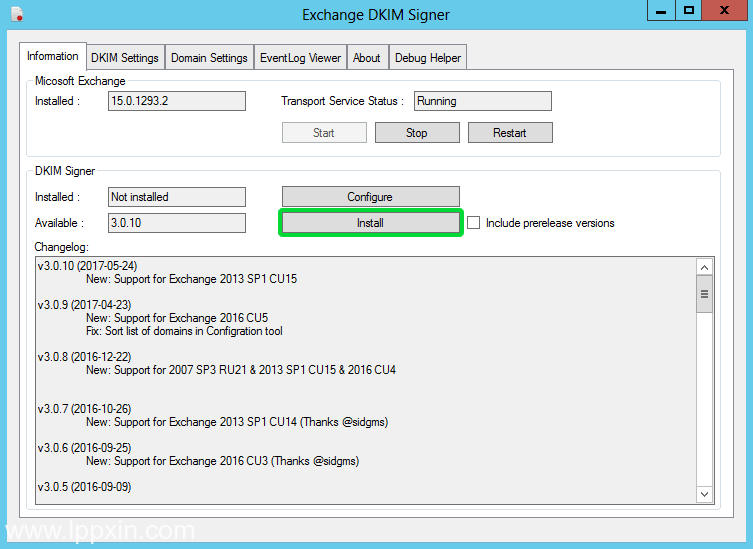Open the About tab
Screen dimensions: 753x549
[367, 58]
